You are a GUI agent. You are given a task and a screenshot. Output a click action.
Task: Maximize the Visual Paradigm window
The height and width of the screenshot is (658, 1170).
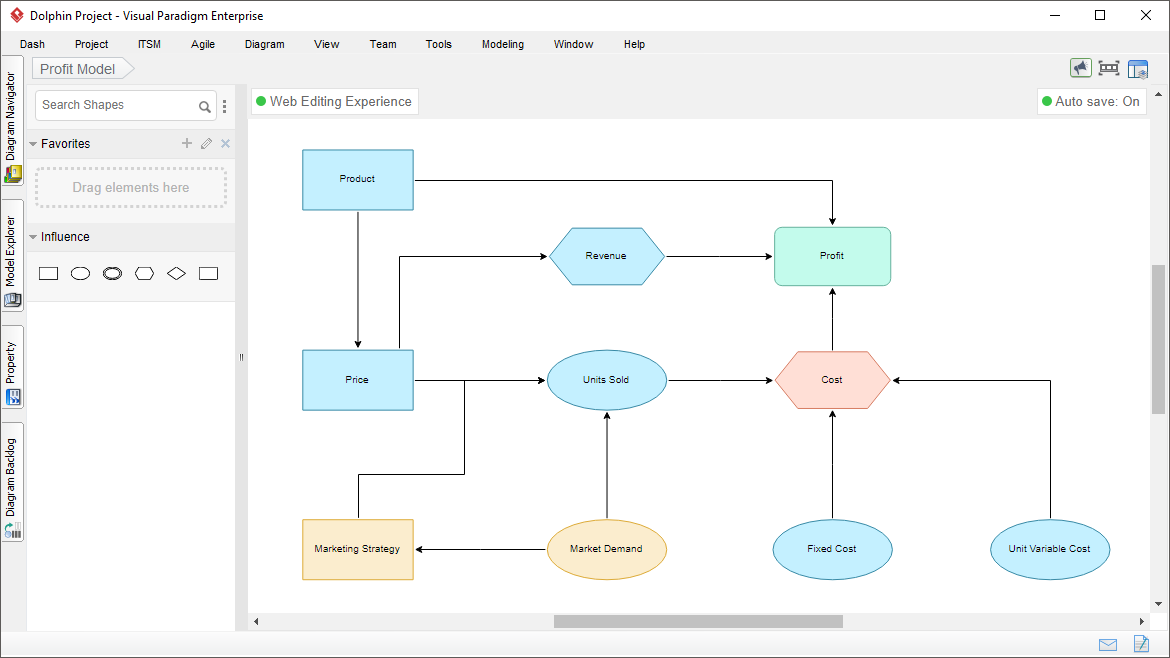pyautogui.click(x=1100, y=15)
